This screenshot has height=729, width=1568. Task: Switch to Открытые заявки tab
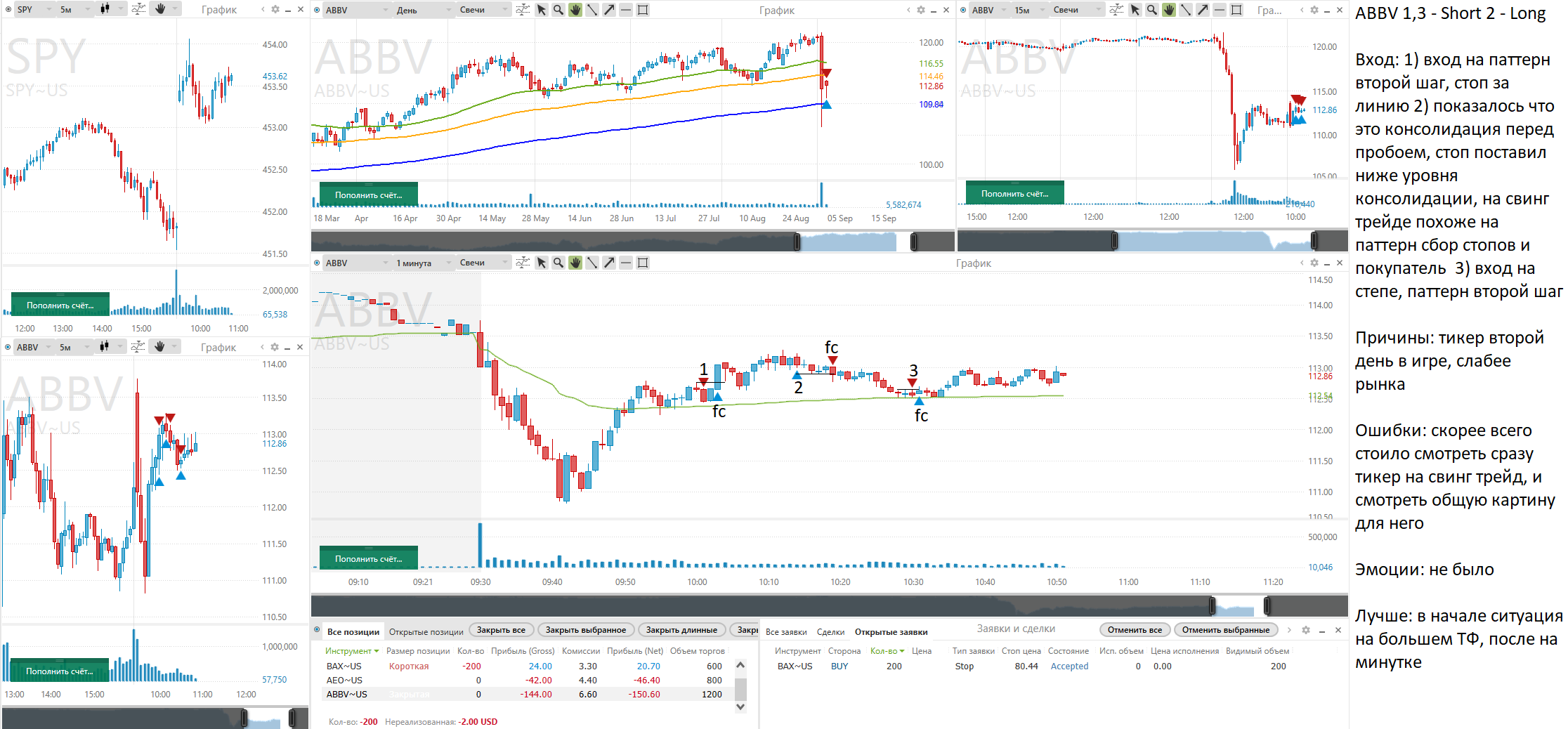point(891,631)
